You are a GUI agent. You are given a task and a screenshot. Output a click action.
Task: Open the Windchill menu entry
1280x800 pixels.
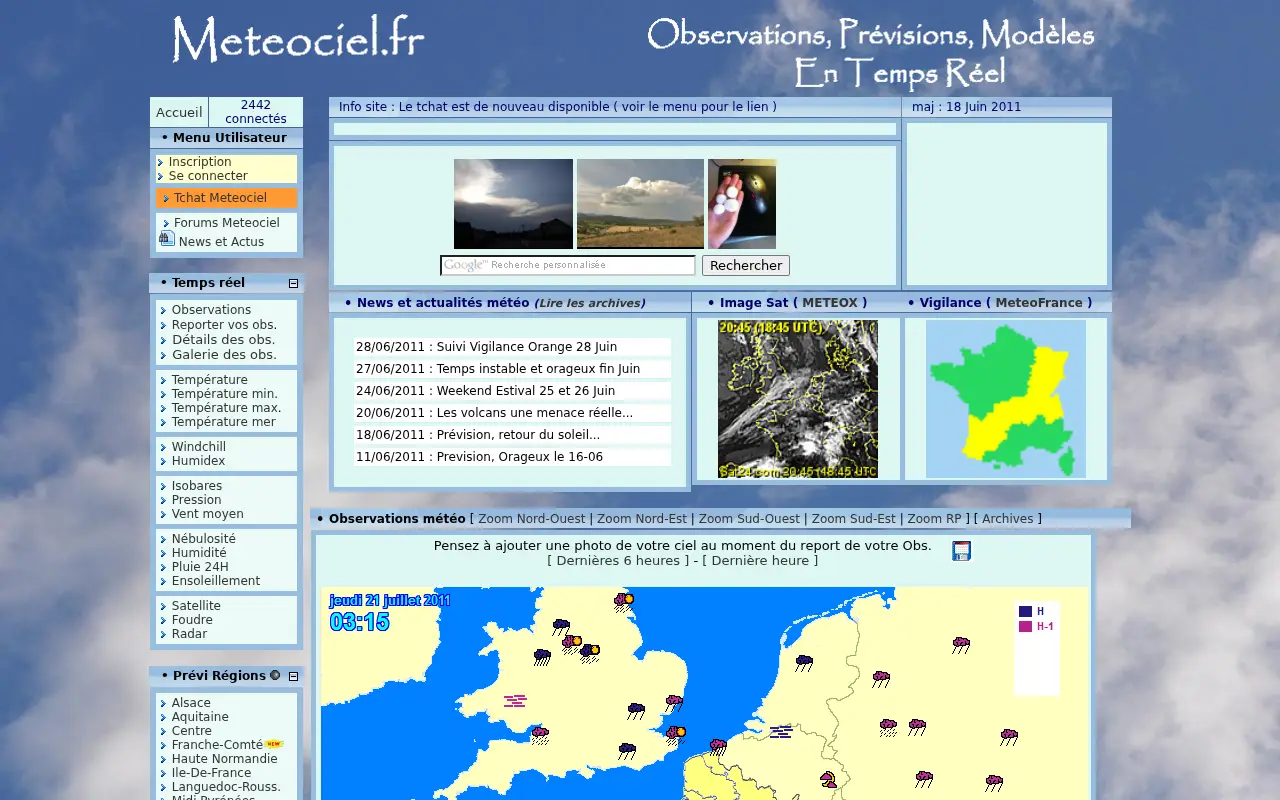(199, 447)
